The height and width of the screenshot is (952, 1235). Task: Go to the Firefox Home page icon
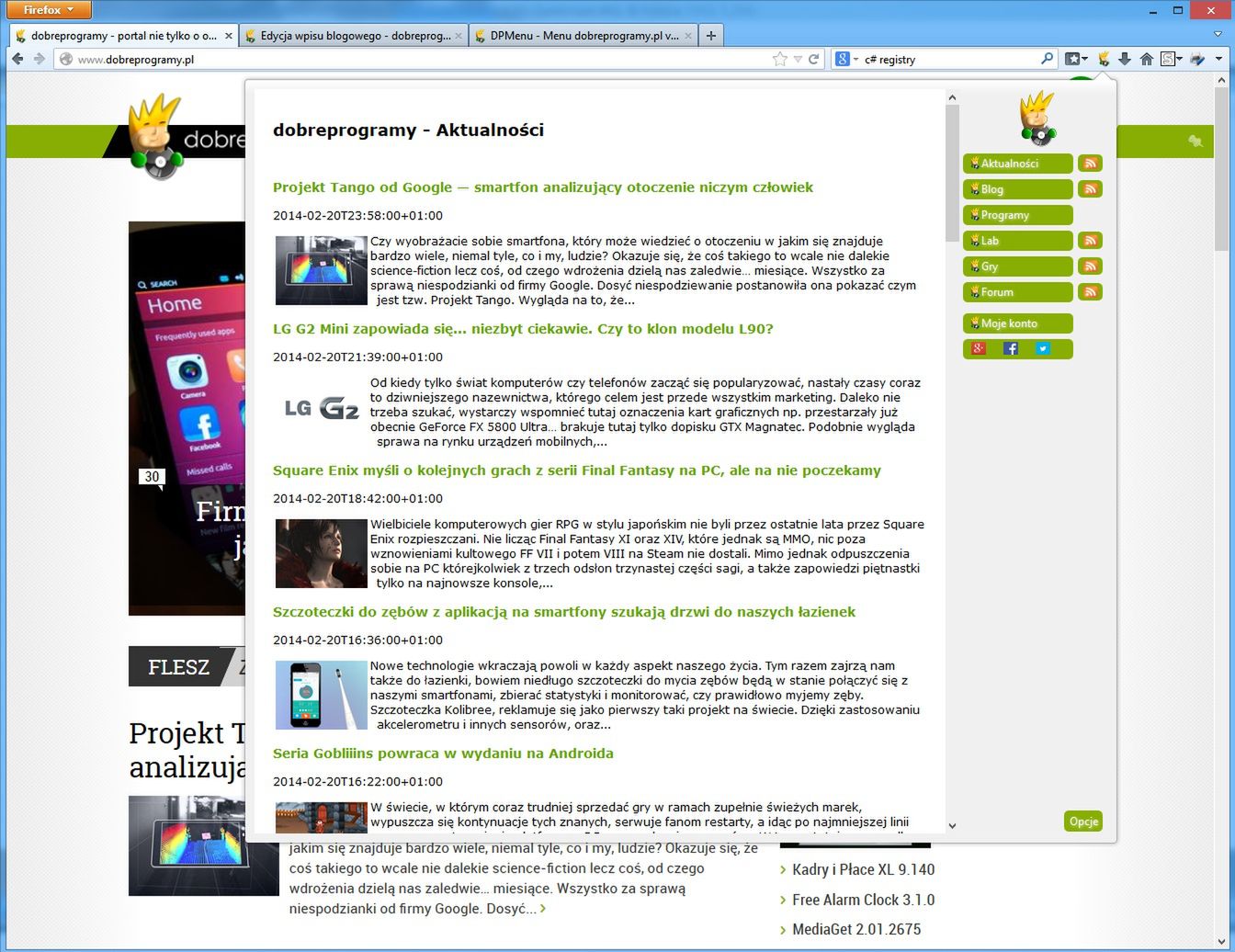tap(1147, 59)
